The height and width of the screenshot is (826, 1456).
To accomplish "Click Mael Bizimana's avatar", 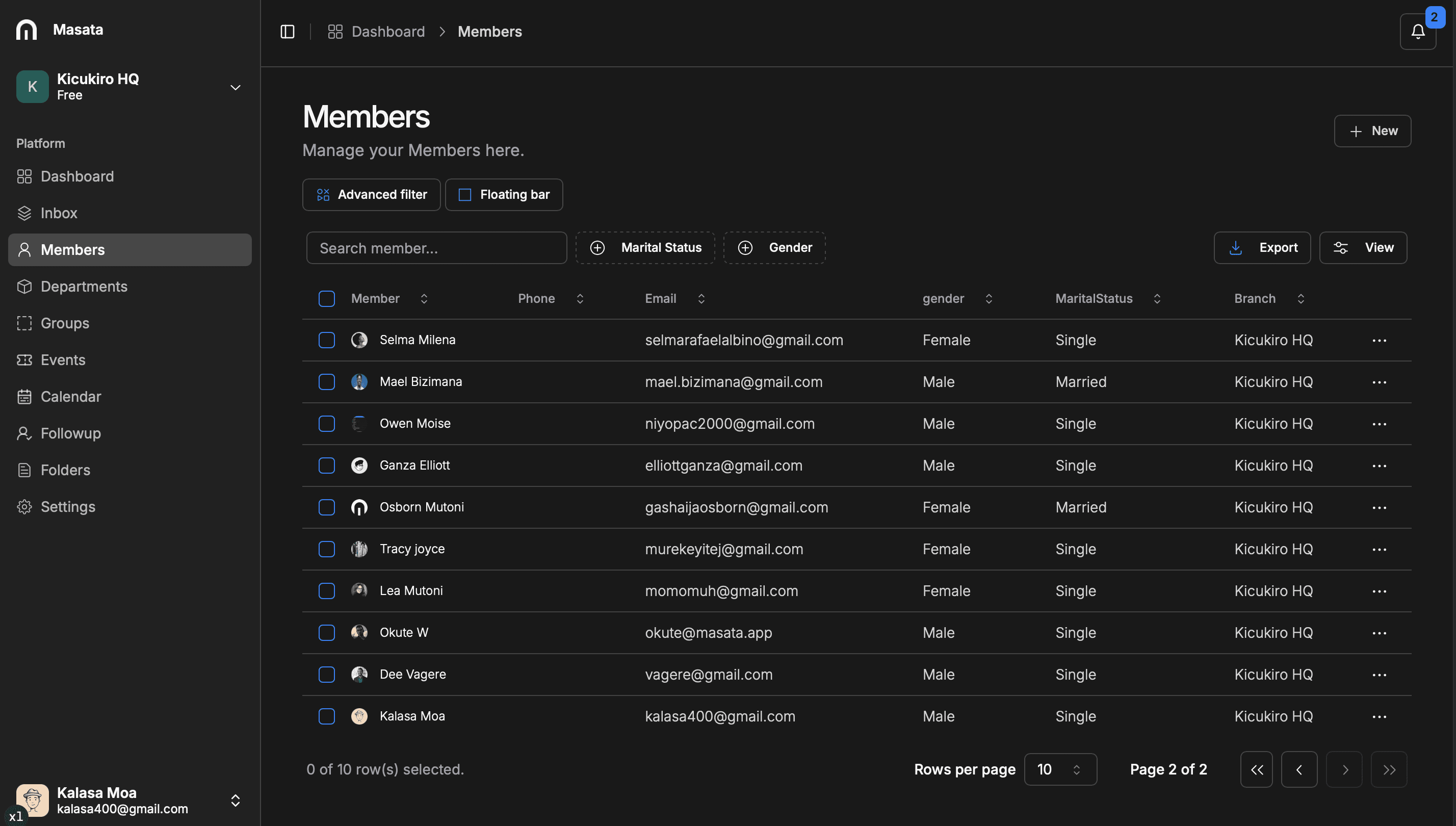I will [x=359, y=382].
